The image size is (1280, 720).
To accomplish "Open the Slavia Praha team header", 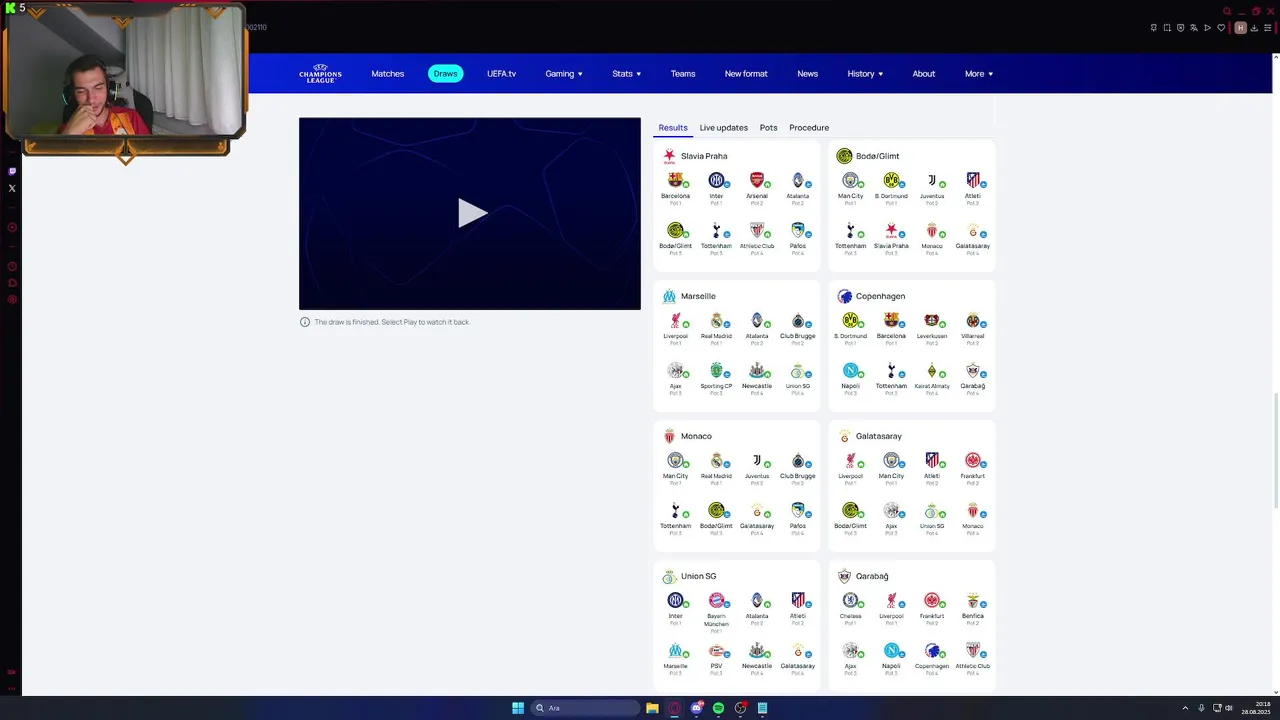I will click(x=696, y=156).
